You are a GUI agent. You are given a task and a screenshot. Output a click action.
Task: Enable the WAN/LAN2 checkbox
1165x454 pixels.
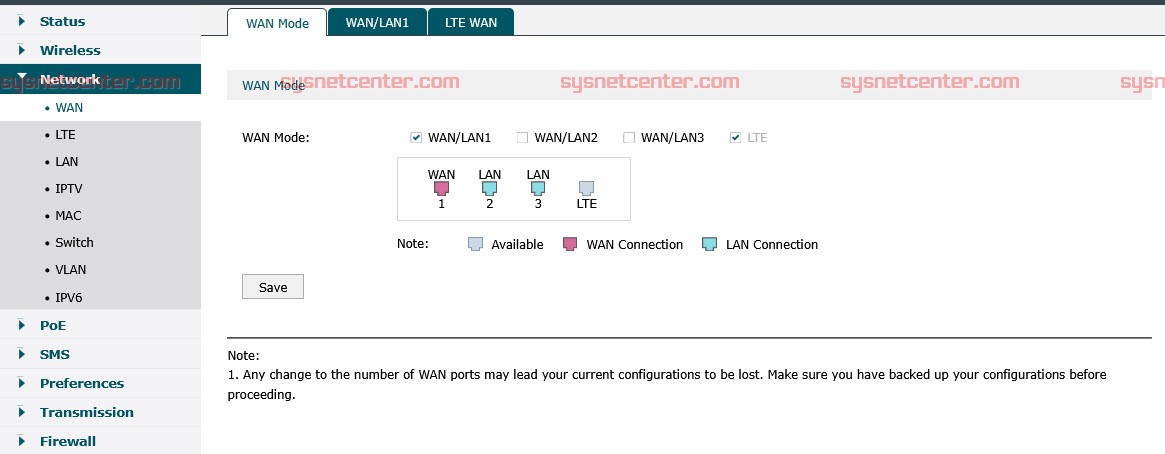click(522, 137)
